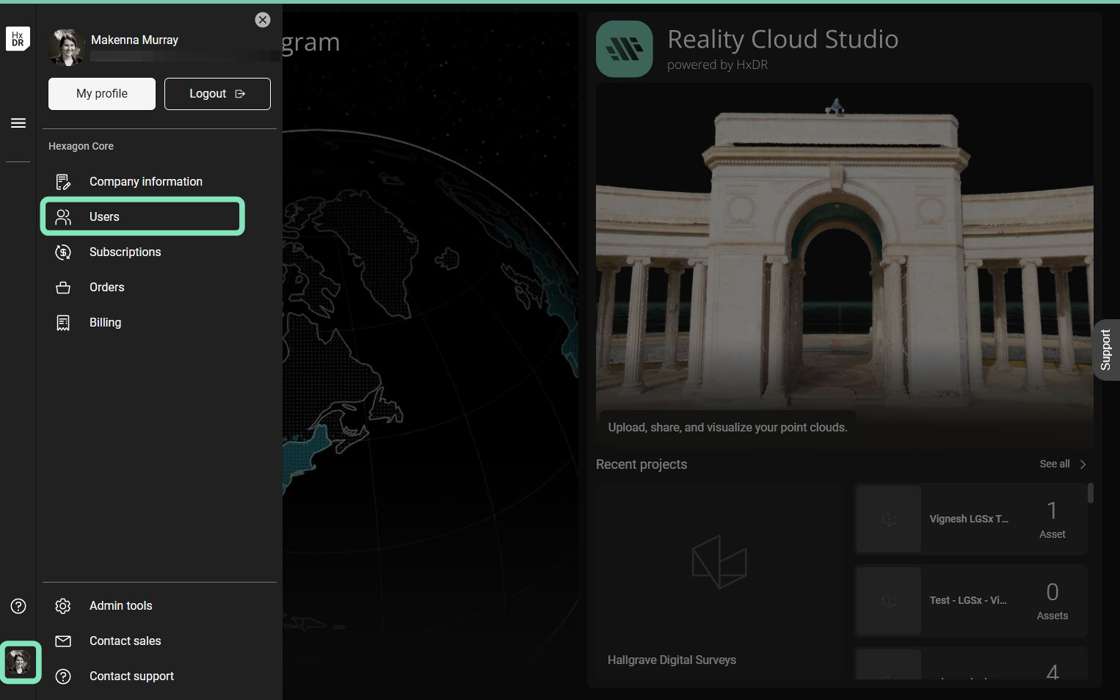
Task: Click the Hexagon Core section label
Action: point(81,146)
